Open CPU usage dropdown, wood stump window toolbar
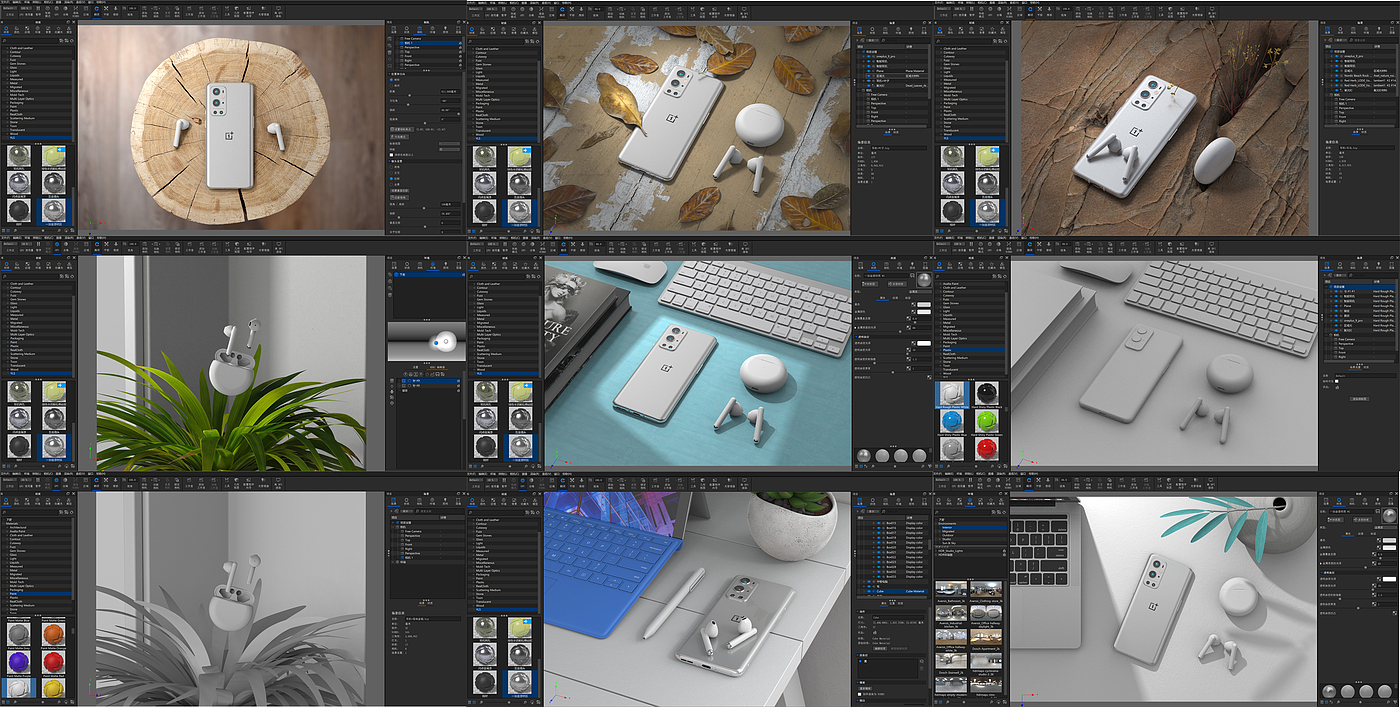The height and width of the screenshot is (707, 1400). [26, 7]
